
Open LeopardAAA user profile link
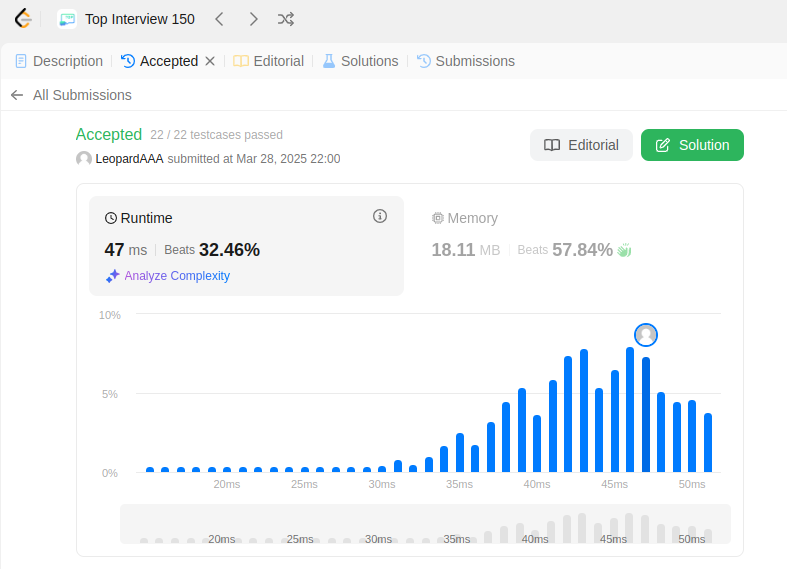click(129, 159)
